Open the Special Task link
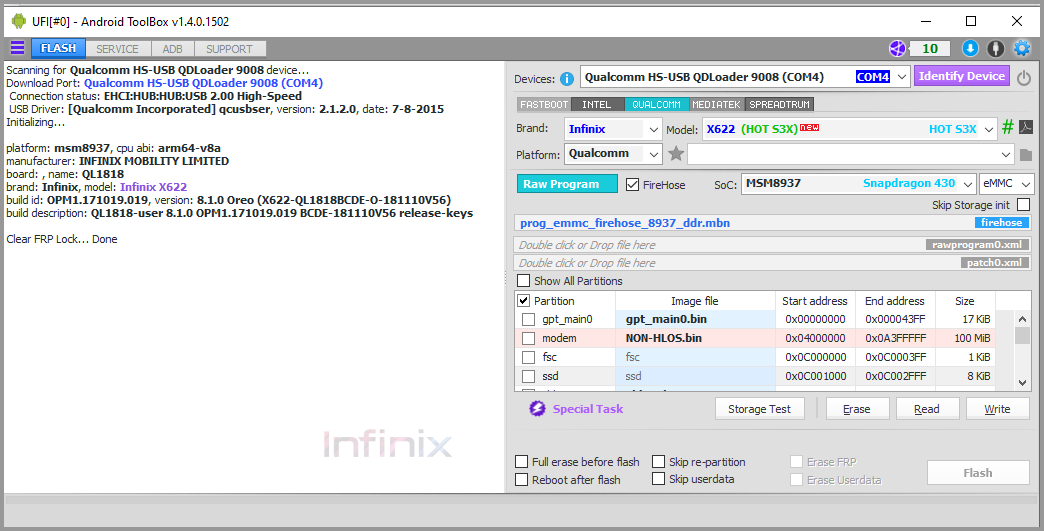1044x531 pixels. point(588,409)
